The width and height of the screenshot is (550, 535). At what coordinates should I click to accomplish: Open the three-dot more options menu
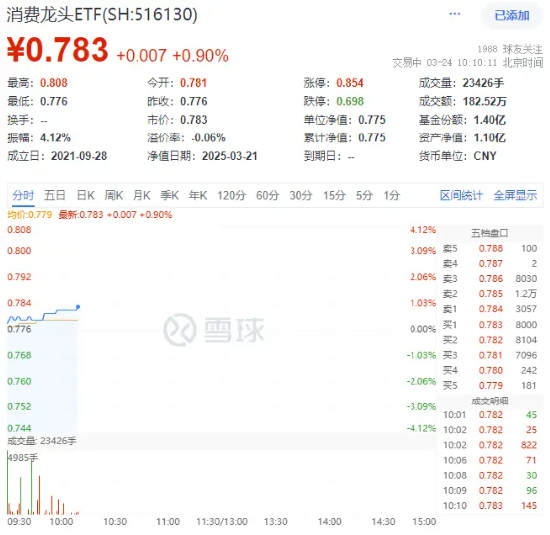[455, 14]
